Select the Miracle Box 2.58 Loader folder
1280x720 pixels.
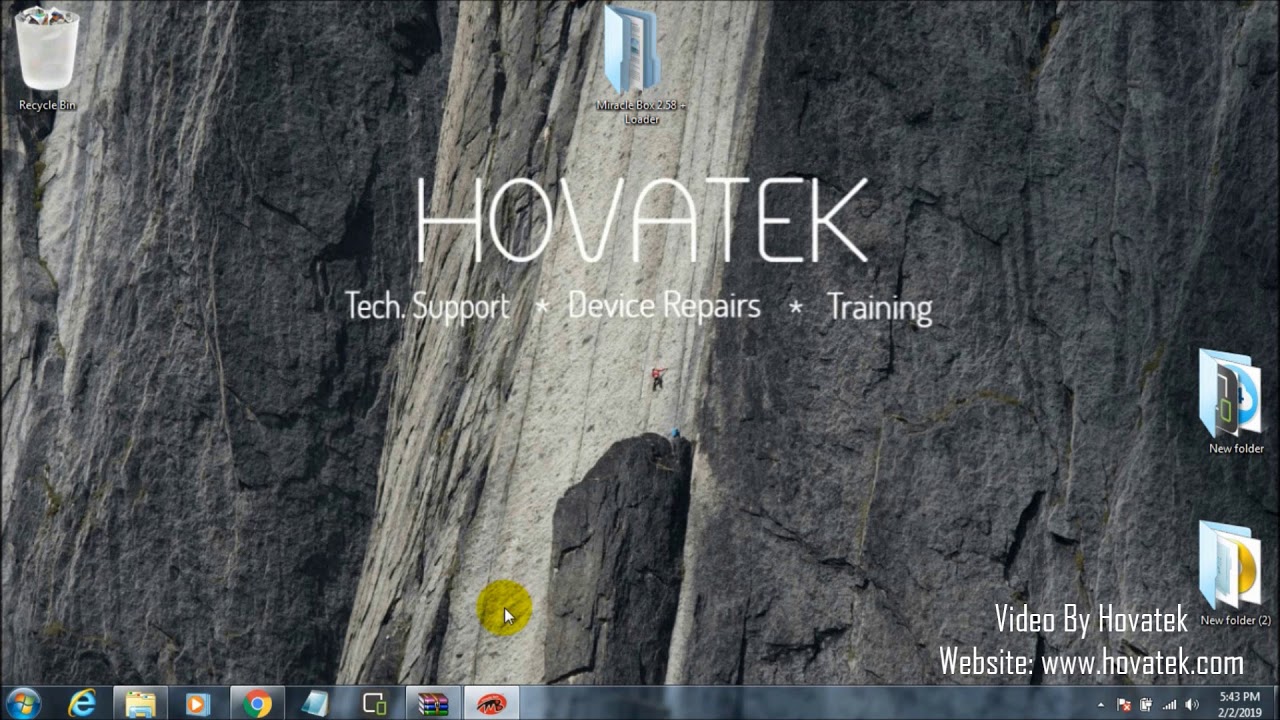(x=641, y=65)
